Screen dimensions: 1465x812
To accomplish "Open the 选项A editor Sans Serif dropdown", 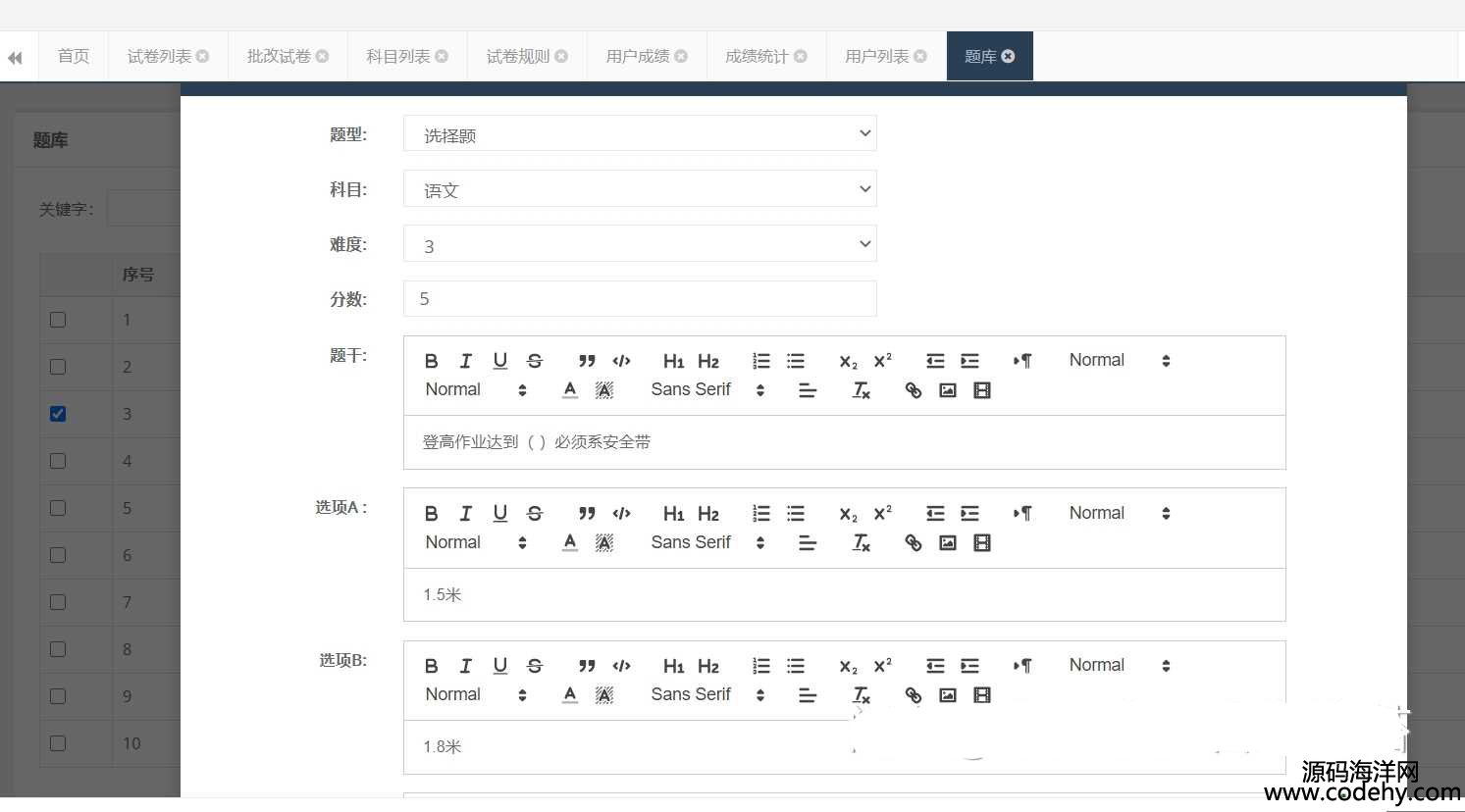I will (x=707, y=542).
